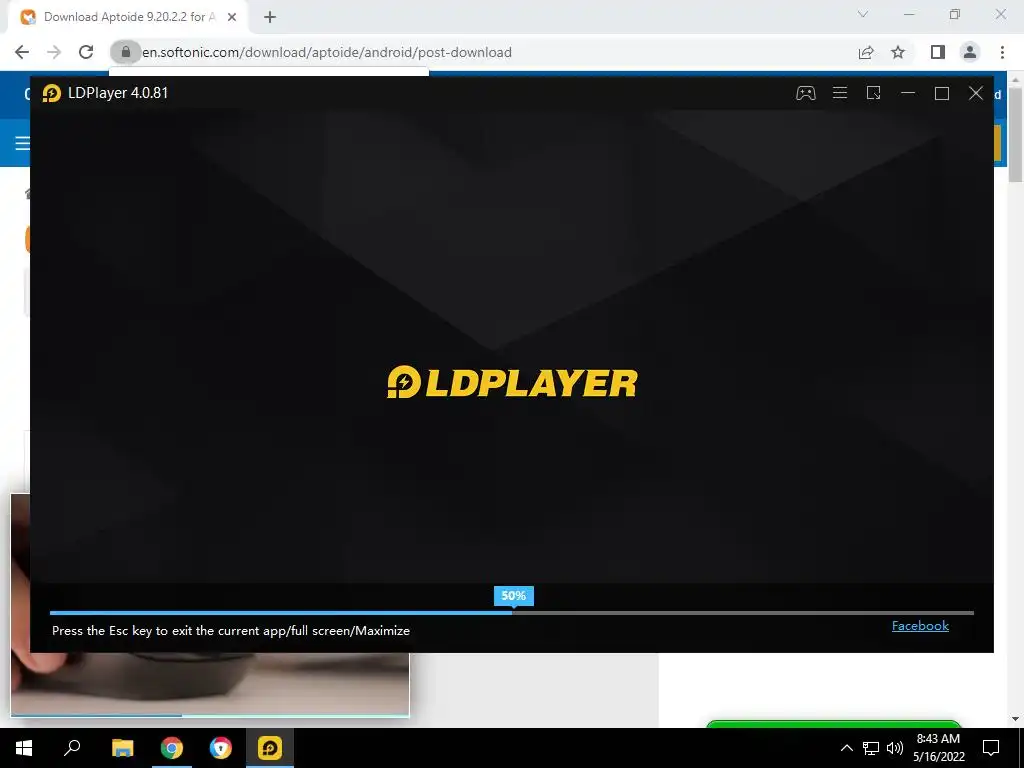Reload the Softonic page
This screenshot has height=768, width=1024.
86,52
